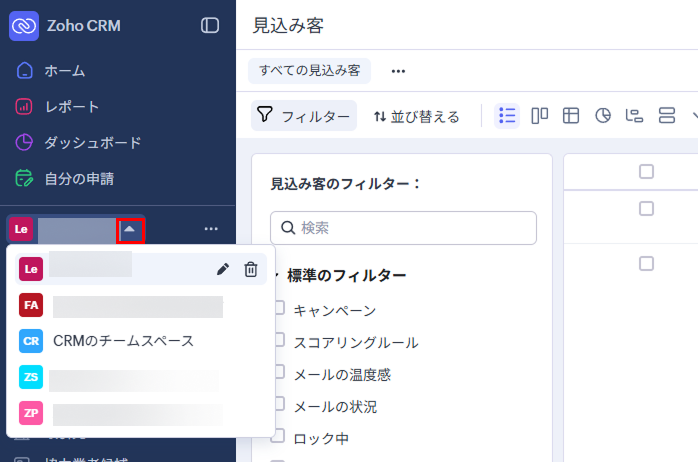Viewport: 698px width, 462px height.
Task: Open more view options next to すべての見込み客
Action: (x=398, y=71)
